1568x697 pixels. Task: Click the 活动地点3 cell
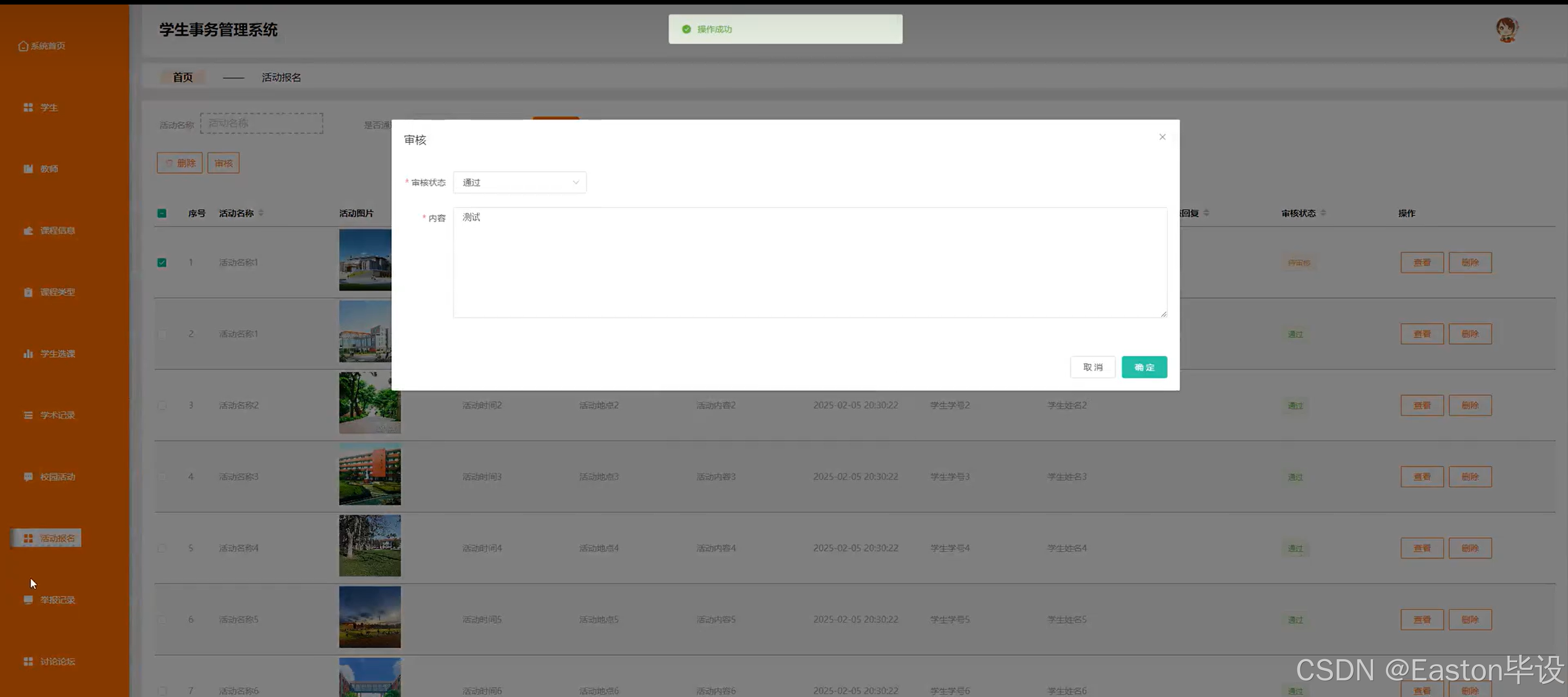pos(599,477)
